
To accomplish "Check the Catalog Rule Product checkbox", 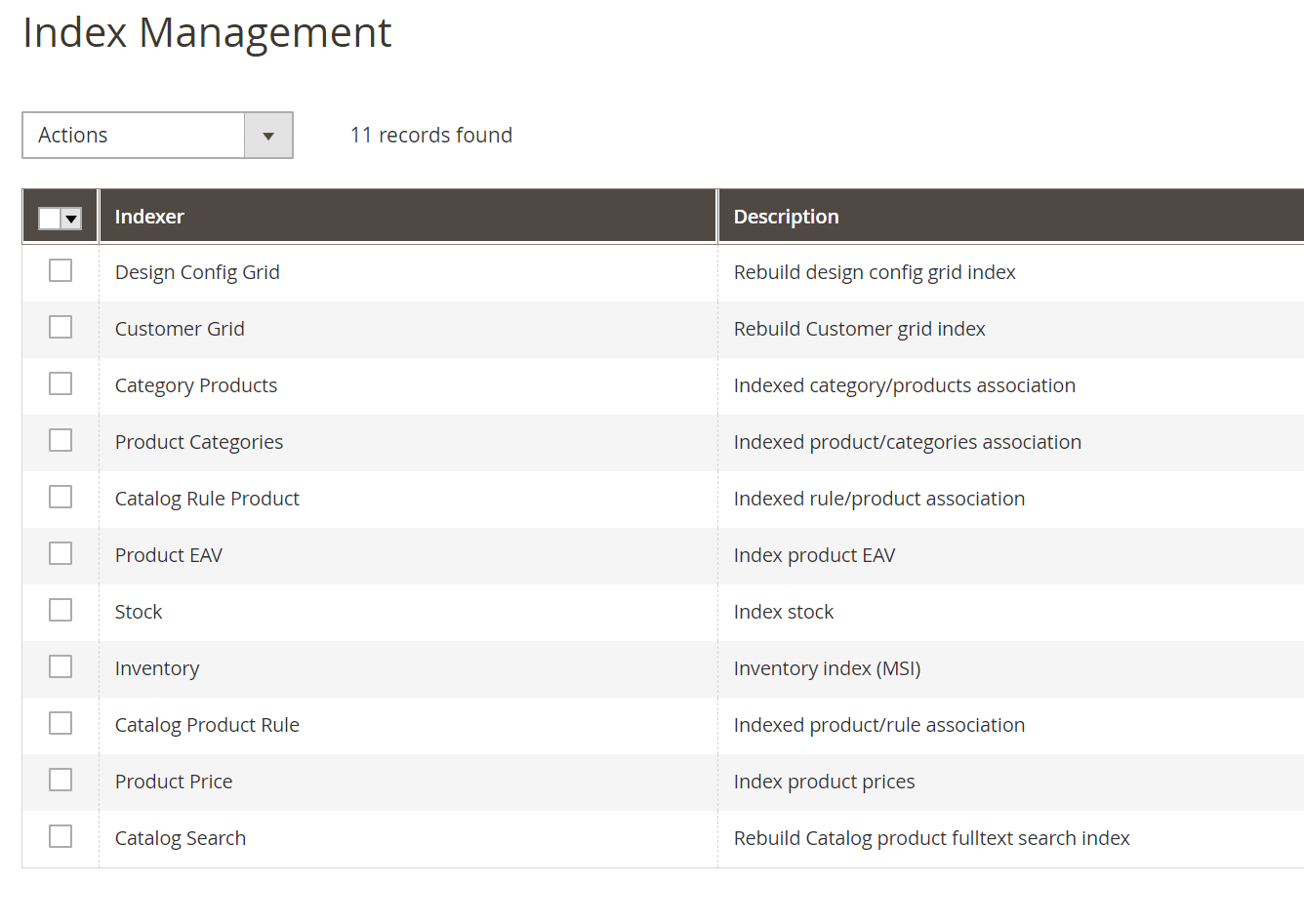I will pos(61,497).
